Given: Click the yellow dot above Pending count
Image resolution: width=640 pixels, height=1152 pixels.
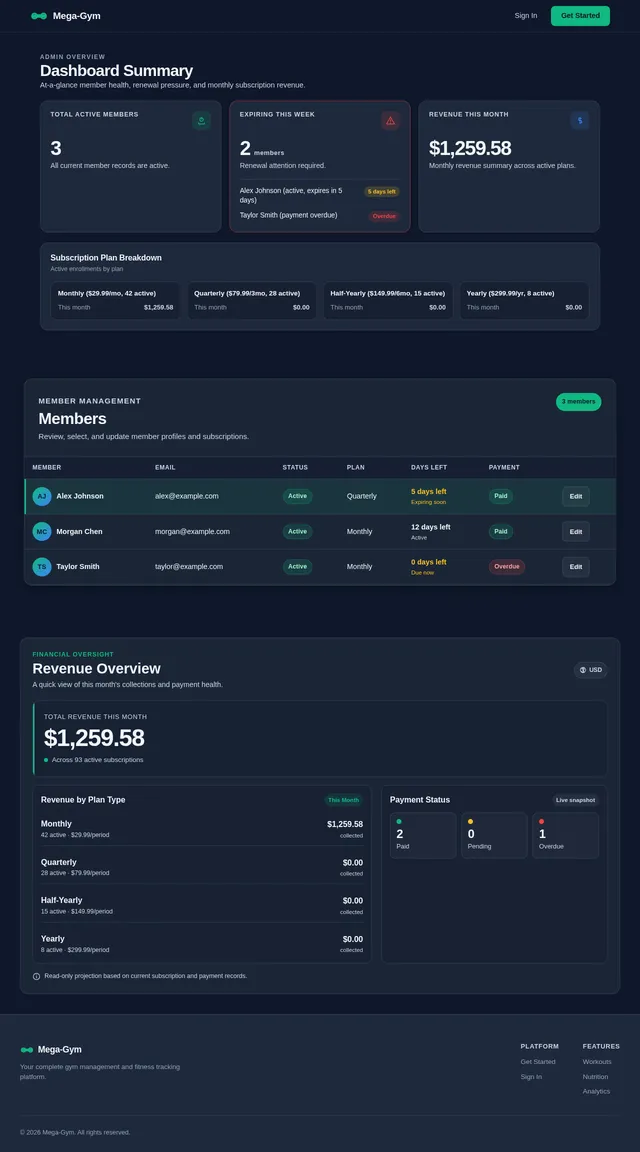Looking at the screenshot, I should (x=470, y=821).
